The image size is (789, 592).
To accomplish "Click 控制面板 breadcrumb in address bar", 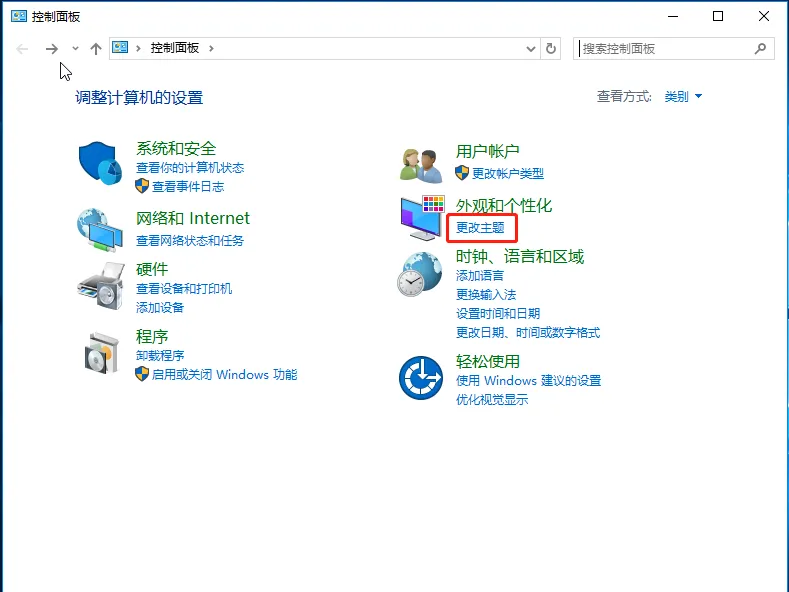I will pos(175,48).
